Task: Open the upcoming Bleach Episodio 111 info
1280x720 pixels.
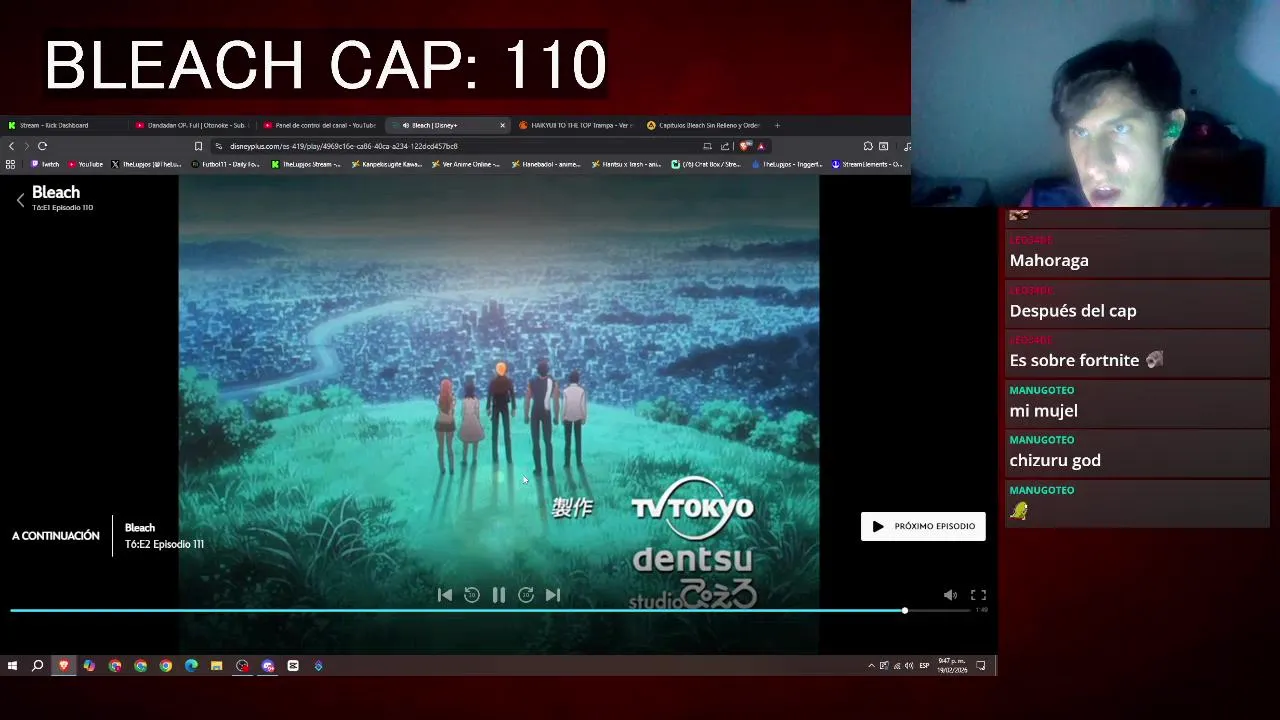Action: (x=164, y=536)
